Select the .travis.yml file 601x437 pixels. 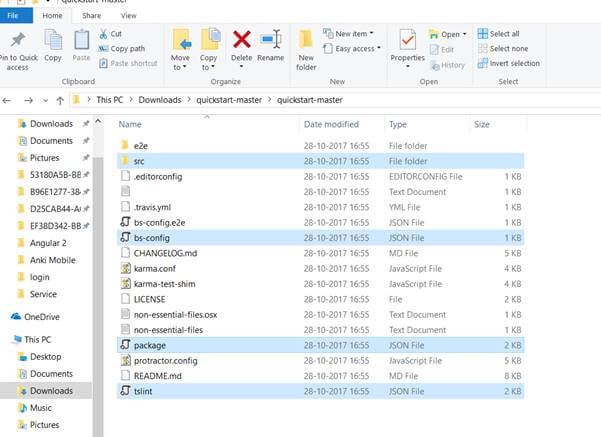click(320, 207)
